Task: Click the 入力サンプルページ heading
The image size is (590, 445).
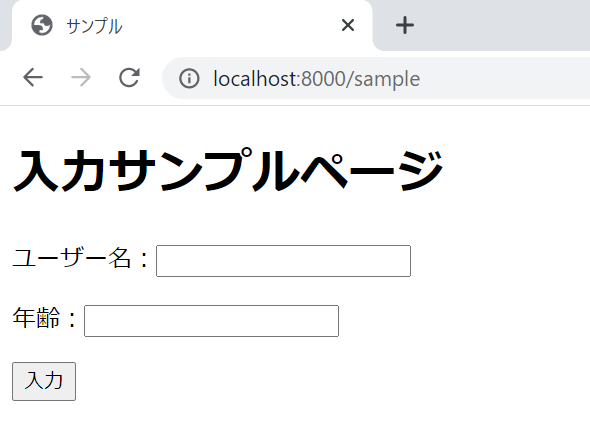Action: pyautogui.click(x=228, y=170)
